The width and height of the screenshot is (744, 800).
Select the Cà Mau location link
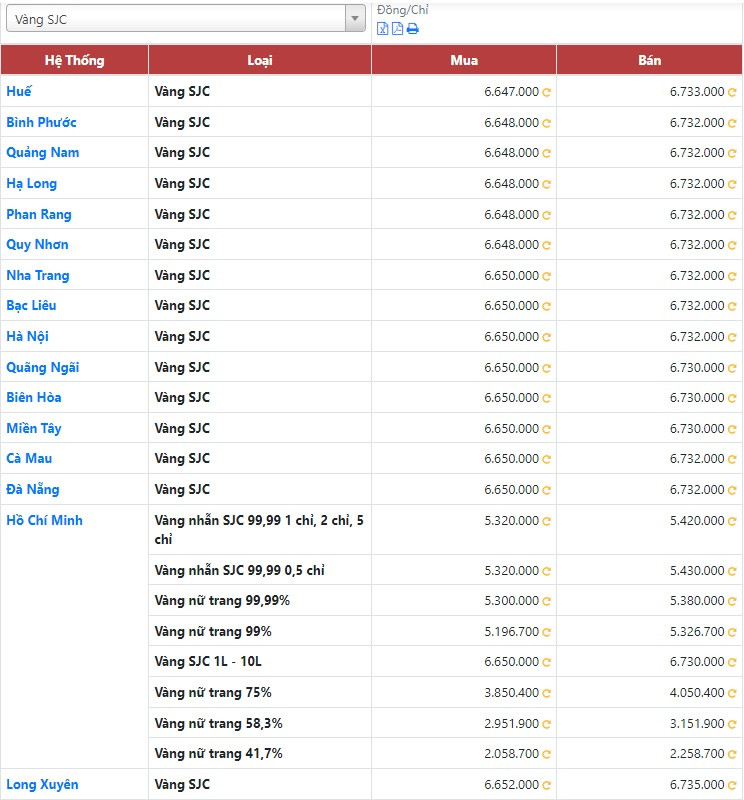29,458
